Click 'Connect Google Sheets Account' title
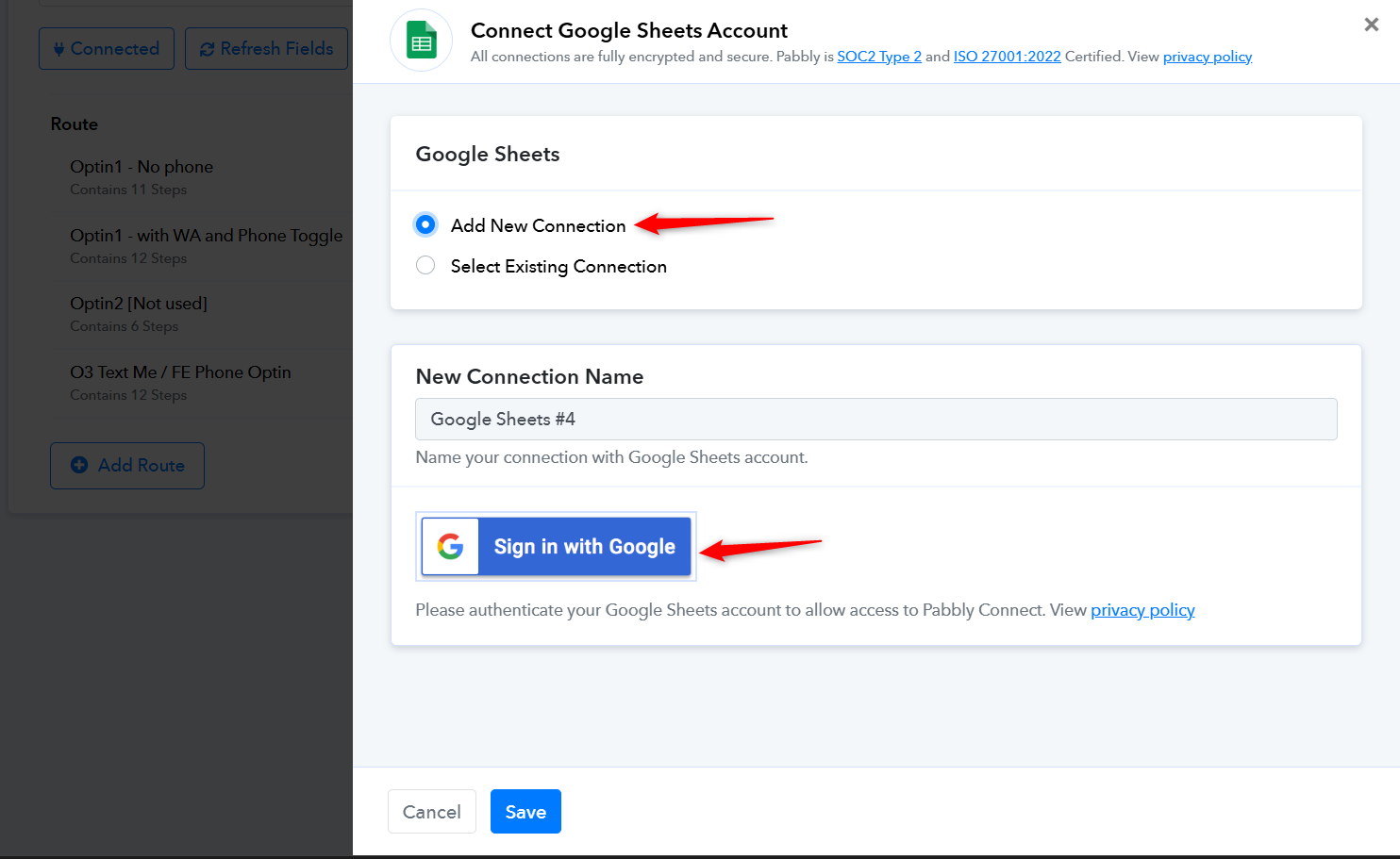1400x859 pixels. (x=629, y=30)
